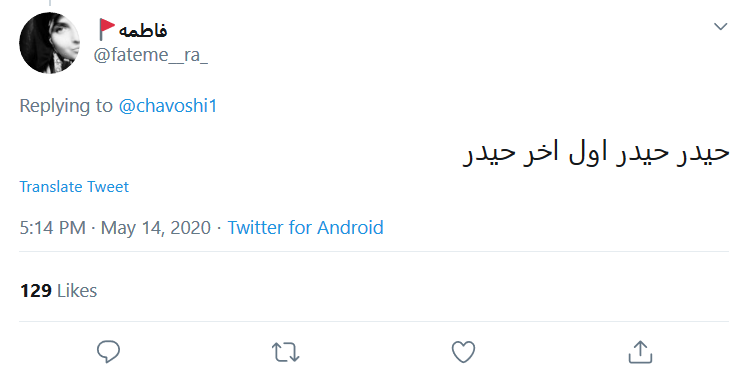This screenshot has width=748, height=381.
Task: Like the tweet with the heart icon
Action: point(463,352)
